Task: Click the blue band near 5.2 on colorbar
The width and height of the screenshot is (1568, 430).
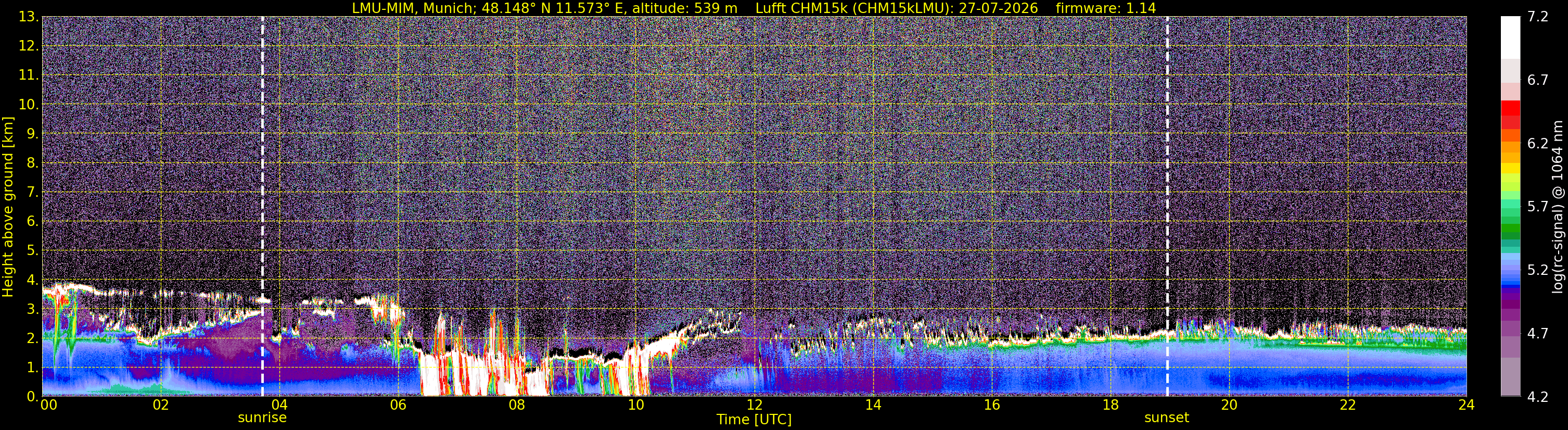Action: (x=1510, y=269)
